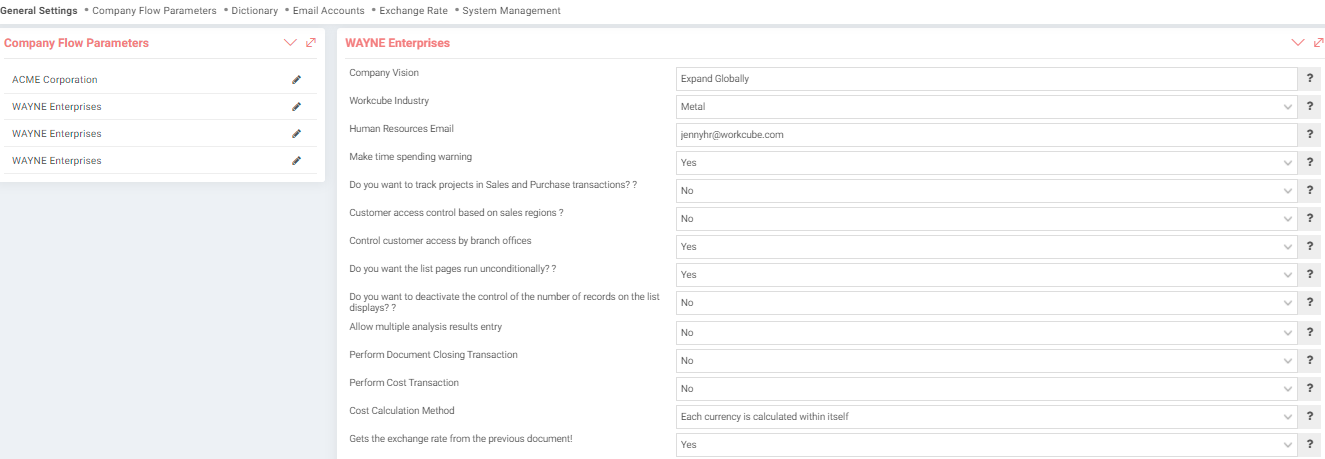
Task: Show help for tracking projects in Sales and Purchase
Action: (x=1310, y=191)
